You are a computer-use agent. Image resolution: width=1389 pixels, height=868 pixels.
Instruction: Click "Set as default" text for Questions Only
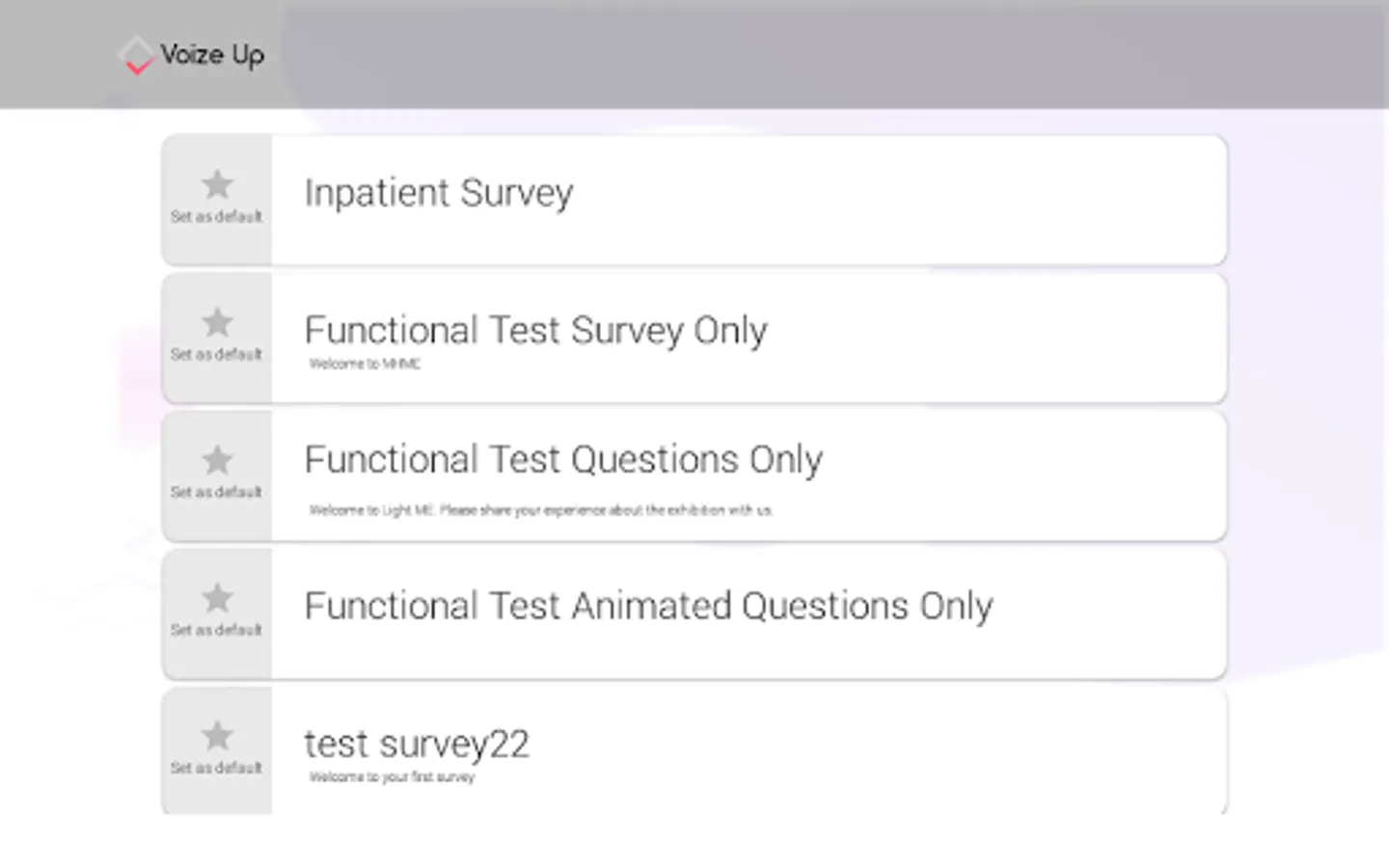[216, 493]
